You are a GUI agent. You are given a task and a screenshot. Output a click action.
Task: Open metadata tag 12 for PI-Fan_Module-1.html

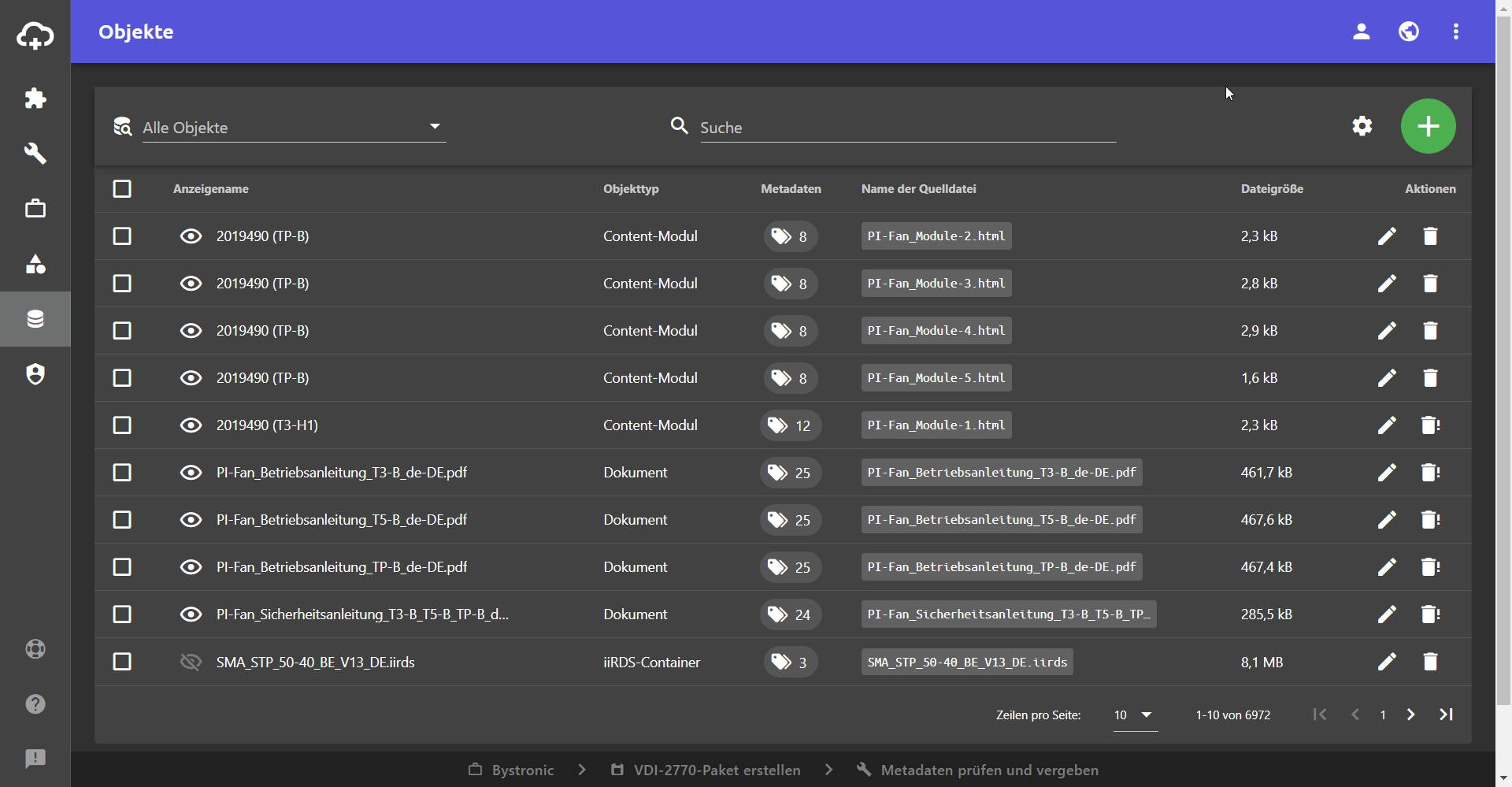click(791, 425)
